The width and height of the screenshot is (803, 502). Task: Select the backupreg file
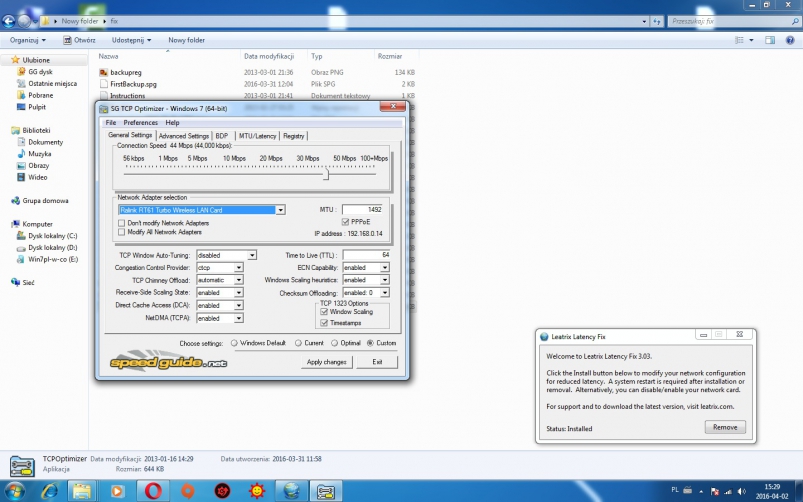click(x=126, y=73)
